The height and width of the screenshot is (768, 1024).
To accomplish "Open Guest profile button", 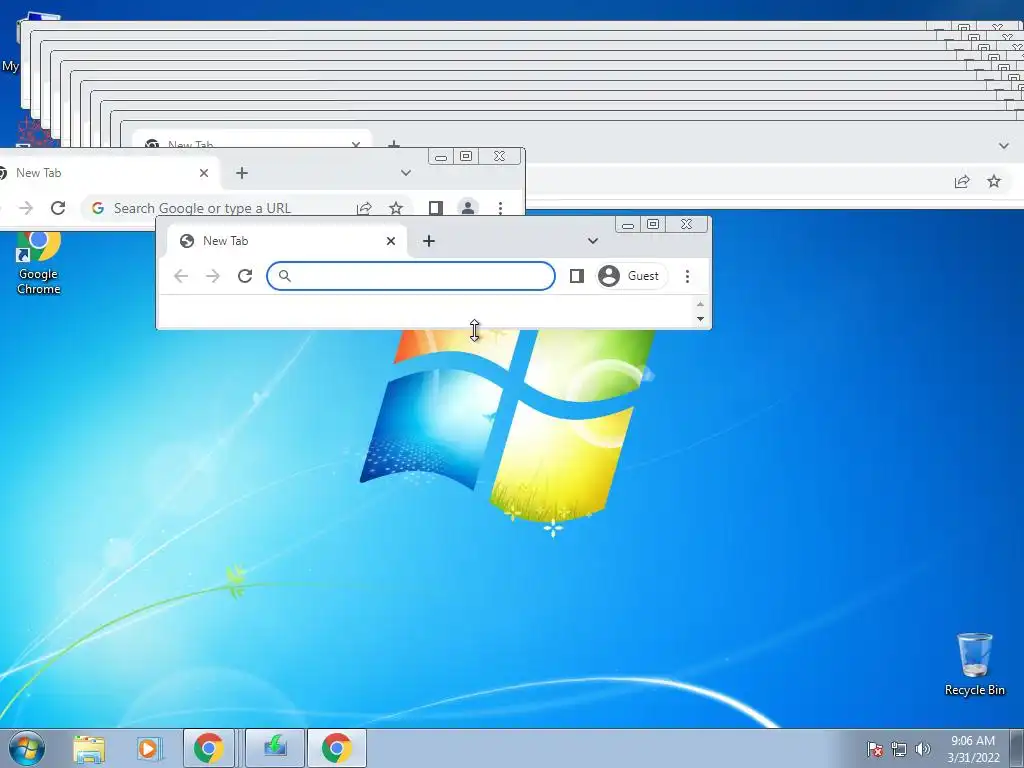I will click(x=632, y=276).
